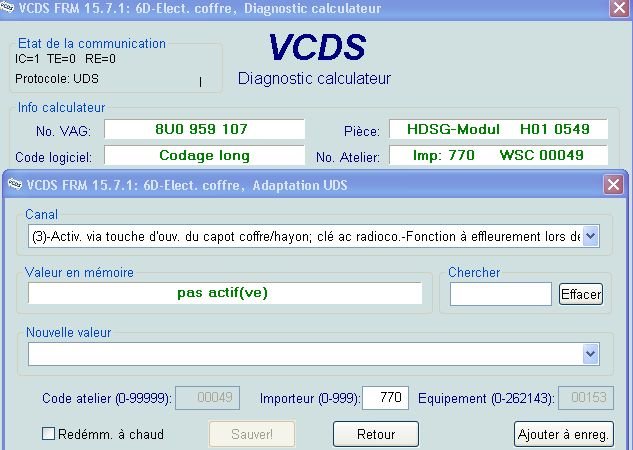Click the VCDS icon in Diagnostic calculateur title bar
Screen dimensions: 633x450
click(x=7, y=7)
